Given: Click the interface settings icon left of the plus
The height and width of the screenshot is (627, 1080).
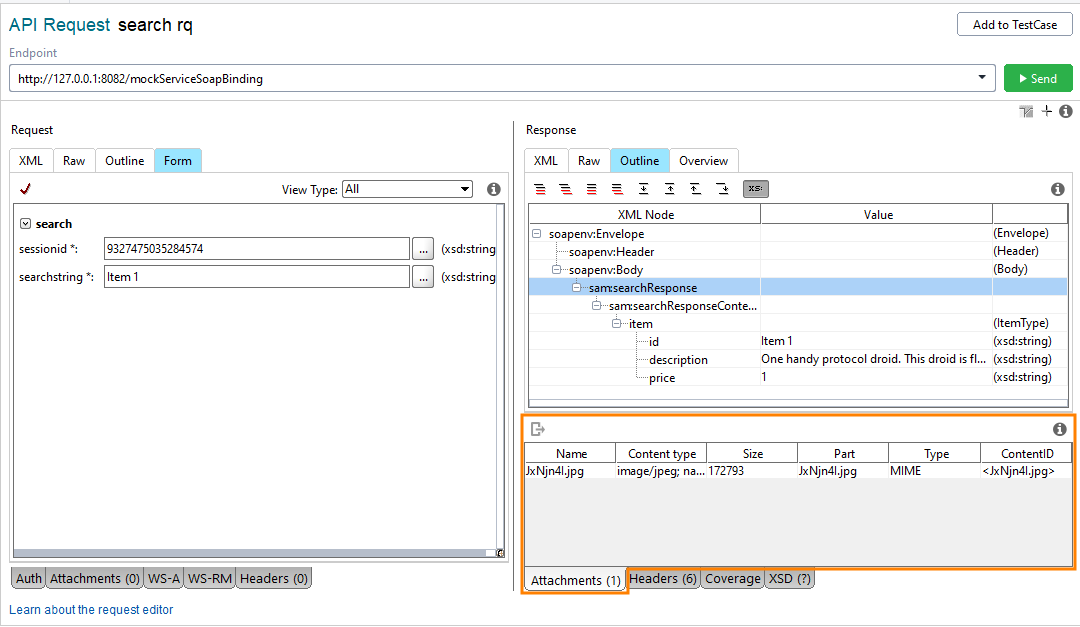Looking at the screenshot, I should 1025,111.
